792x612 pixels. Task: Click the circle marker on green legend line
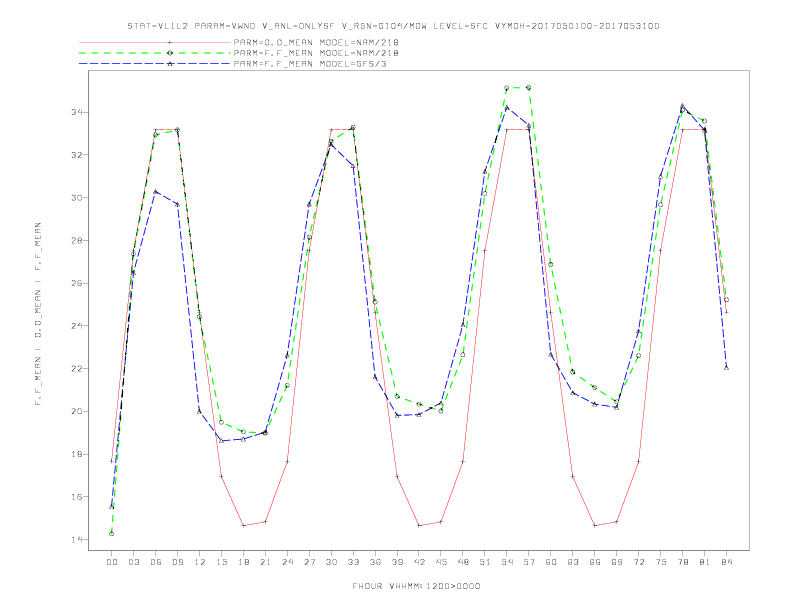coord(170,53)
